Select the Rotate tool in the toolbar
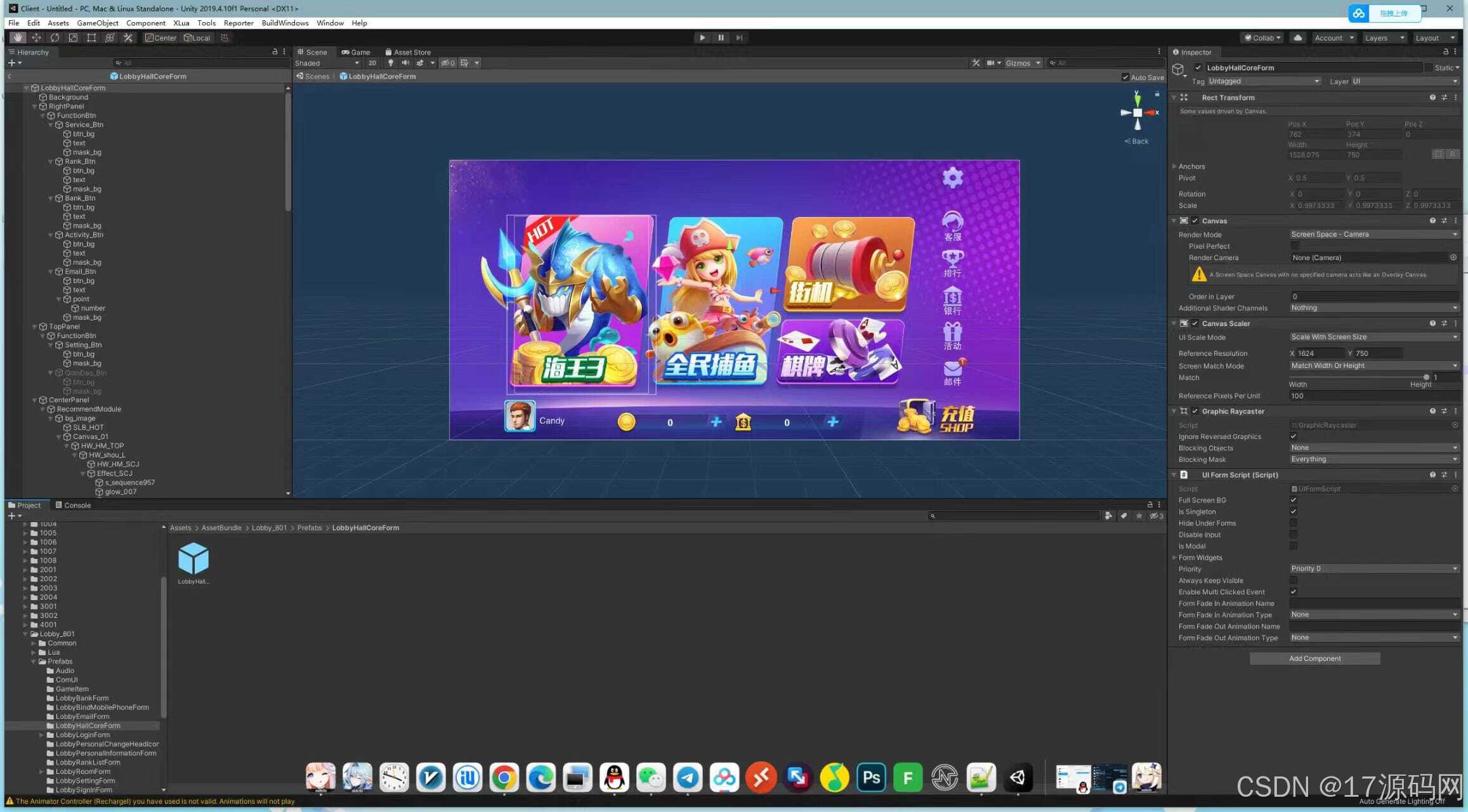This screenshot has height=812, width=1468. pos(55,38)
